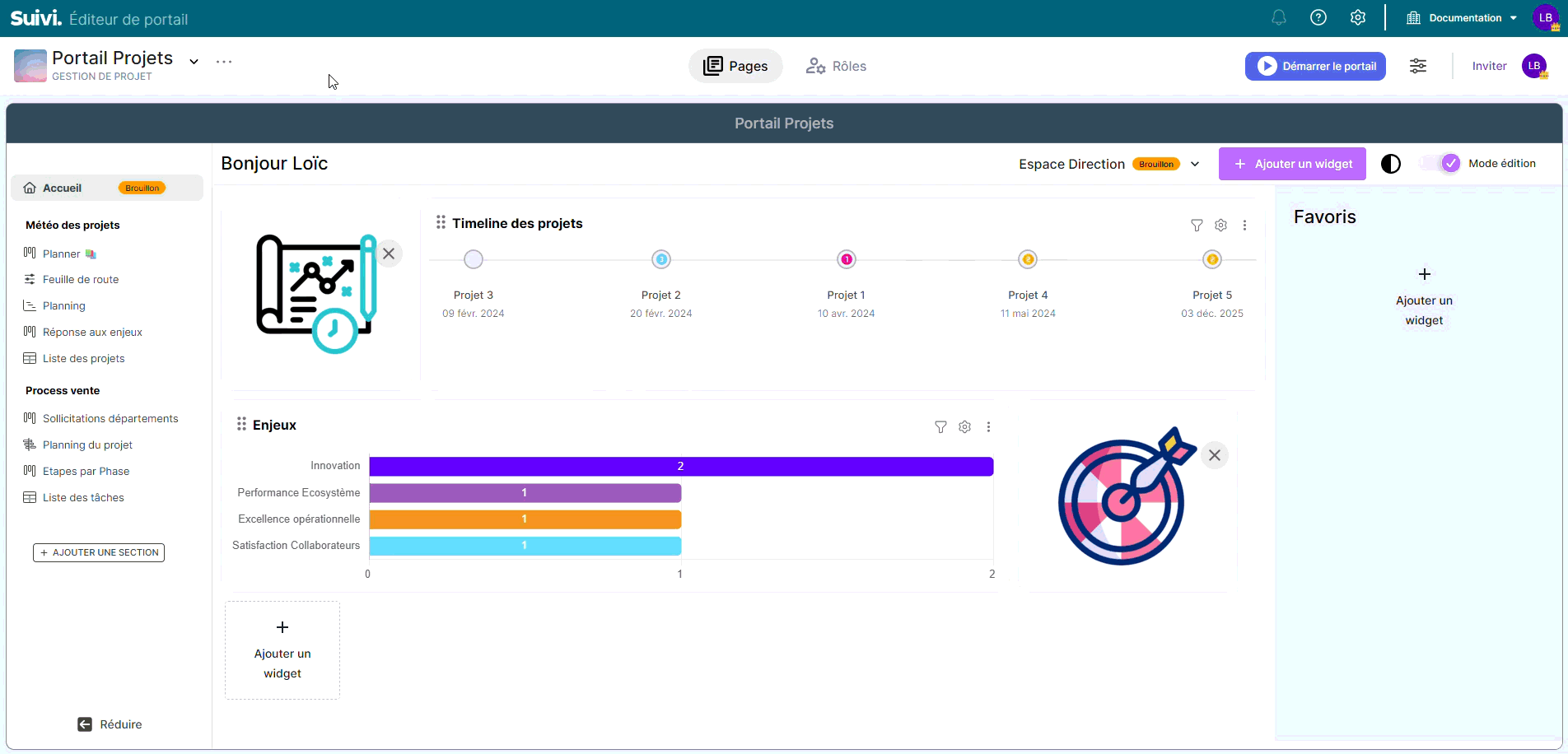
Task: Open Feuille de route in sidebar
Action: click(81, 280)
